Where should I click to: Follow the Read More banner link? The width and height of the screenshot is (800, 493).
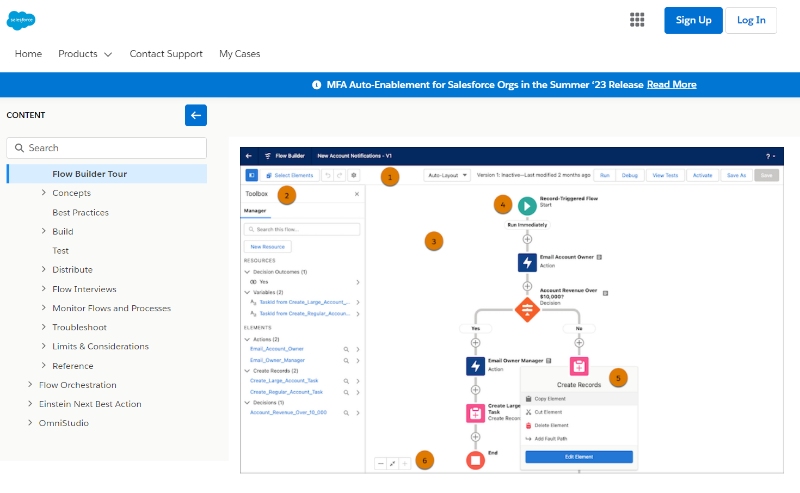671,85
